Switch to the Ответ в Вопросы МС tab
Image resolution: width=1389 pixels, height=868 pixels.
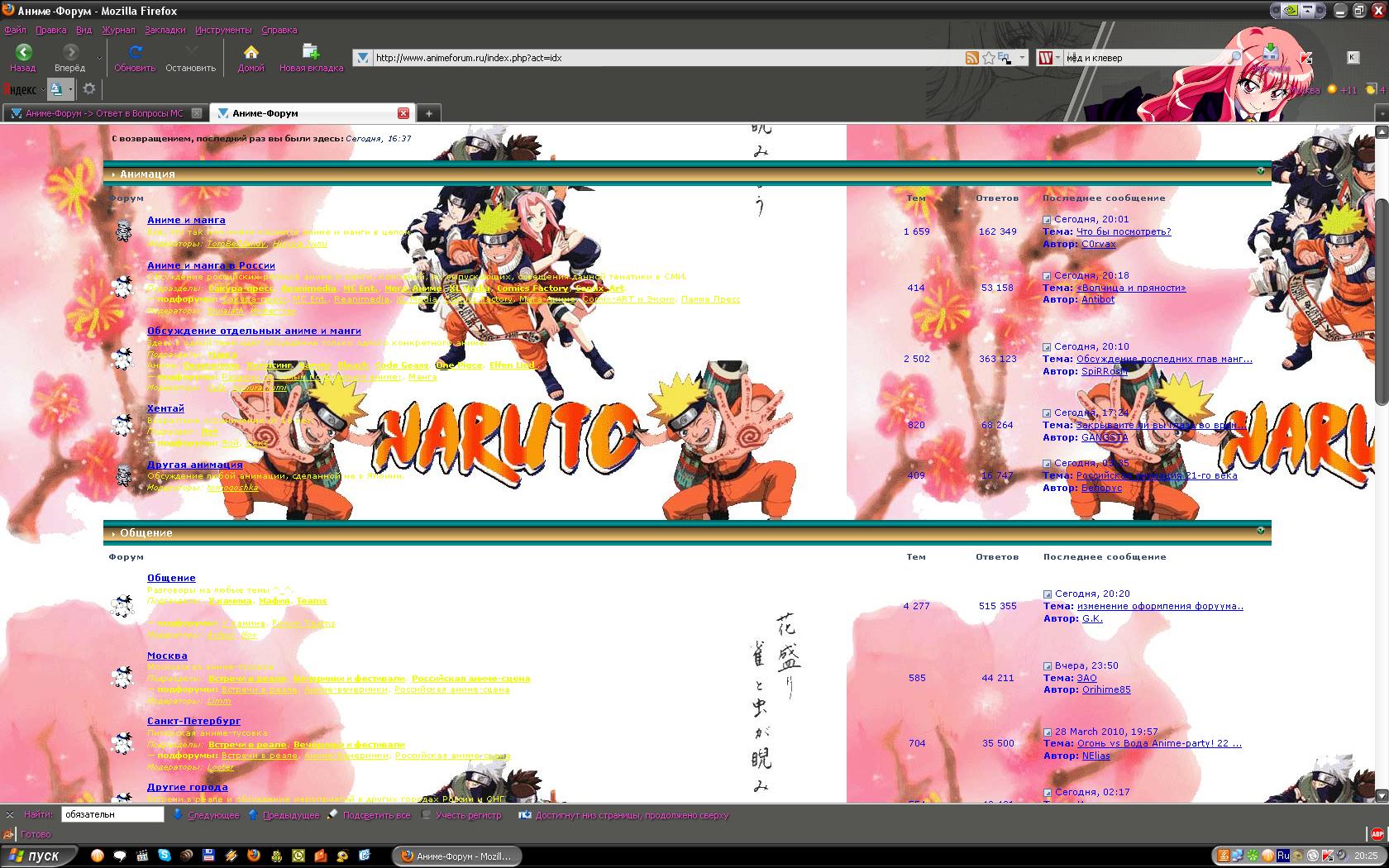pyautogui.click(x=104, y=113)
